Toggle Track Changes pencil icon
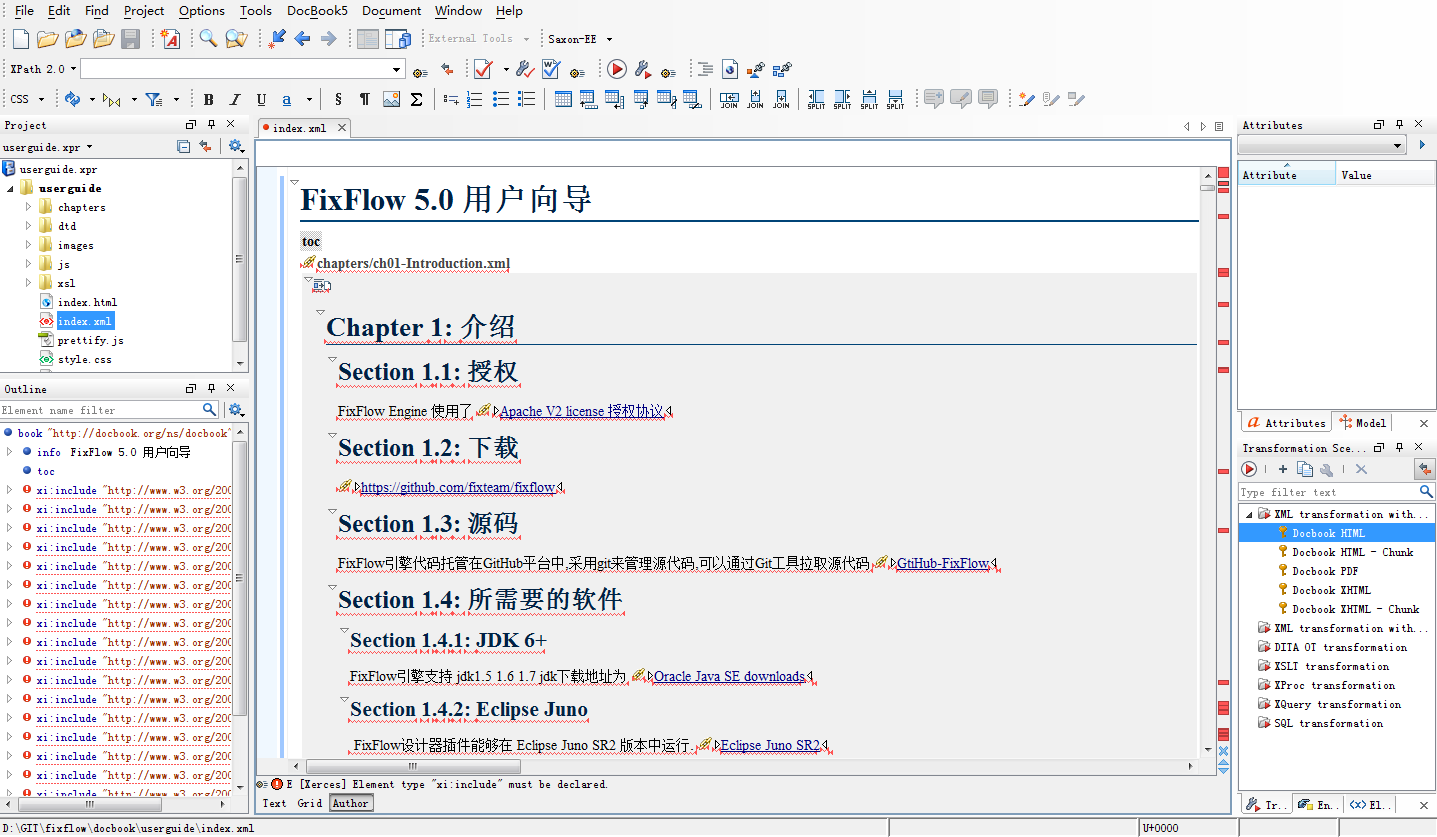The image size is (1437, 837). [x=1025, y=99]
